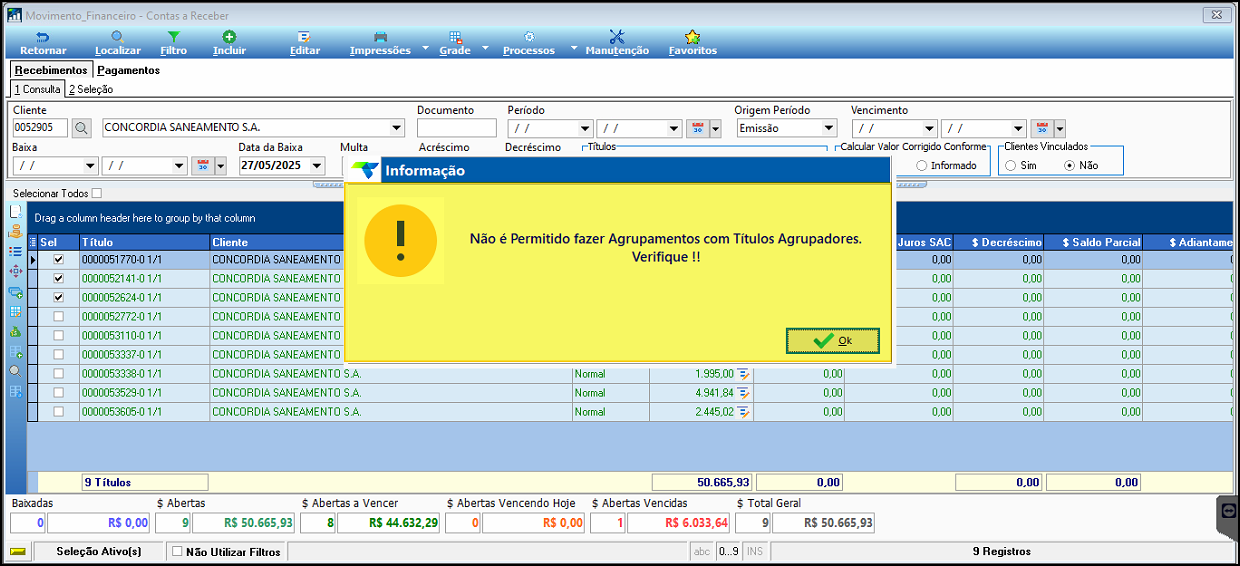Uncheck Sel for título 0000052624-0
This screenshot has height=566, width=1240.
point(58,297)
